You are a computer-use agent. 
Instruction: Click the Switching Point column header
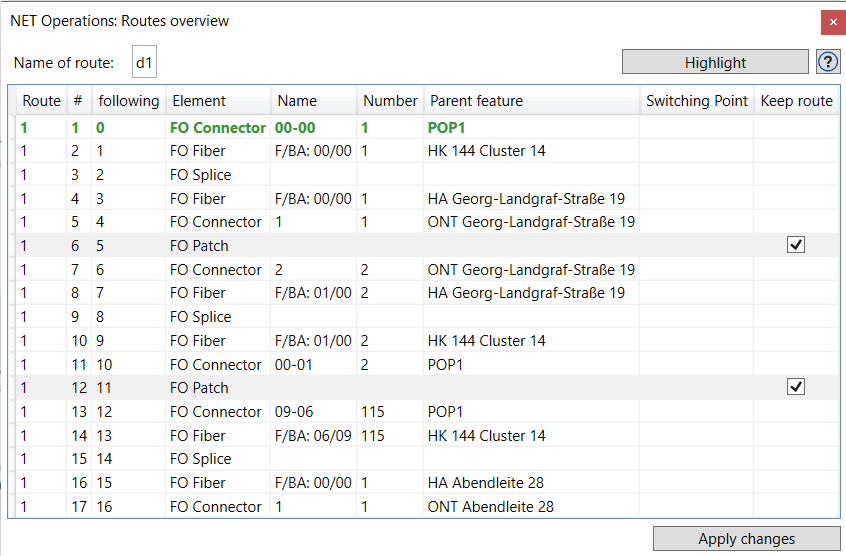tap(697, 101)
